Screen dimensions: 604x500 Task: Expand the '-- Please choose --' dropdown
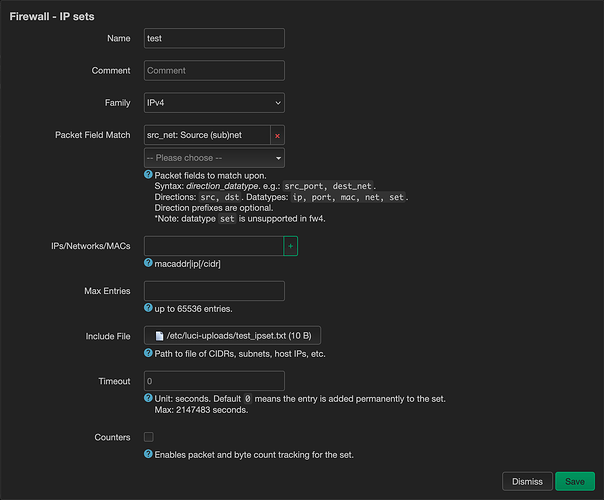(x=214, y=158)
